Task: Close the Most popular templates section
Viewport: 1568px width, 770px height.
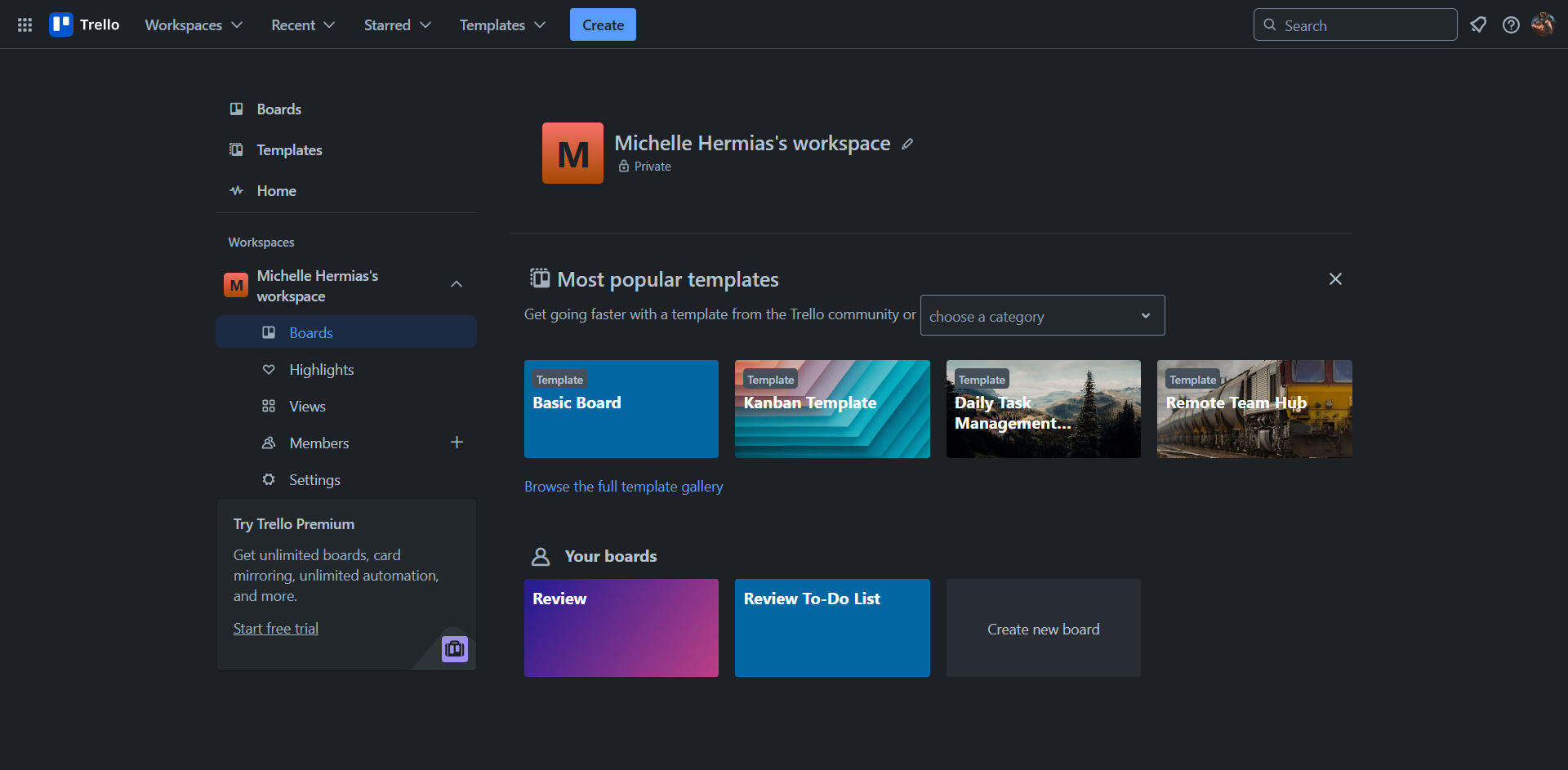Action: pos(1335,278)
